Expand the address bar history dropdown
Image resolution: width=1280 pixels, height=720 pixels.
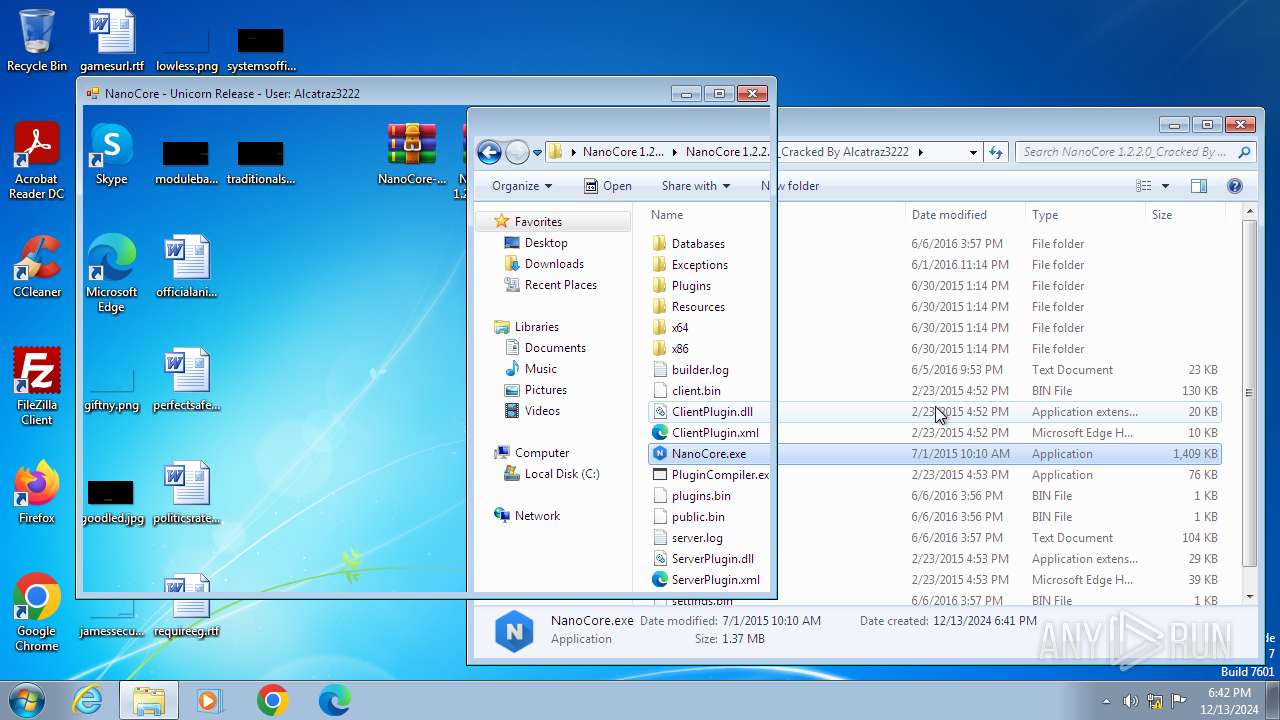pyautogui.click(x=973, y=152)
